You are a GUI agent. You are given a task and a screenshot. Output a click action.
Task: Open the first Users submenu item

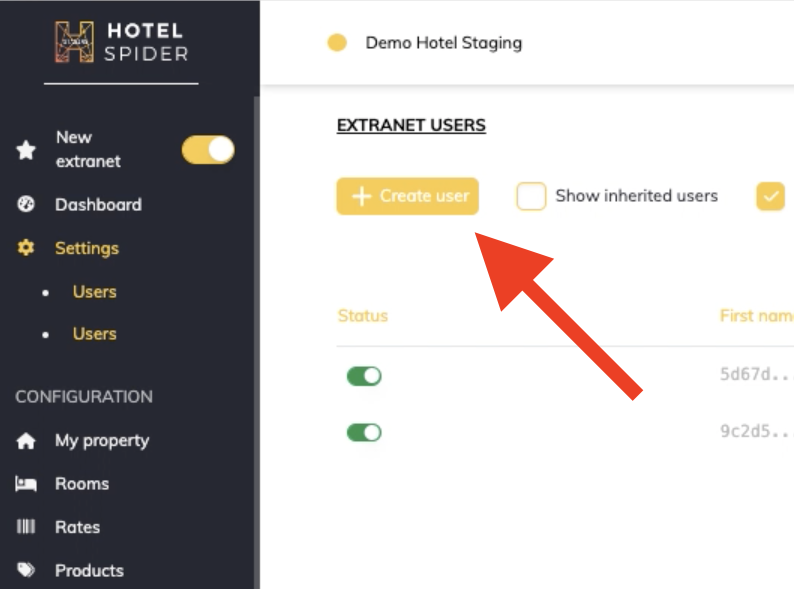(x=94, y=292)
